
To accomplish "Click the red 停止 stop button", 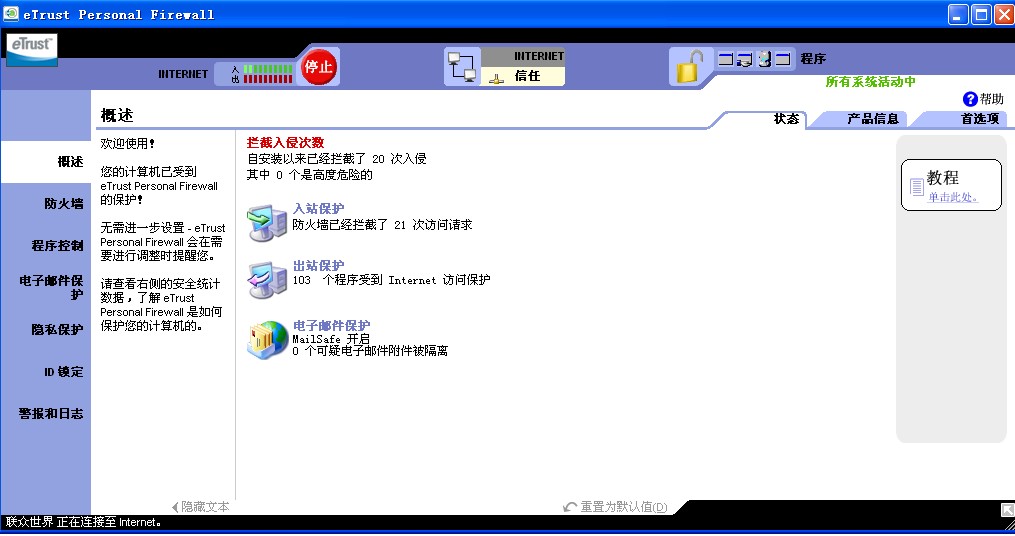I will pos(318,66).
